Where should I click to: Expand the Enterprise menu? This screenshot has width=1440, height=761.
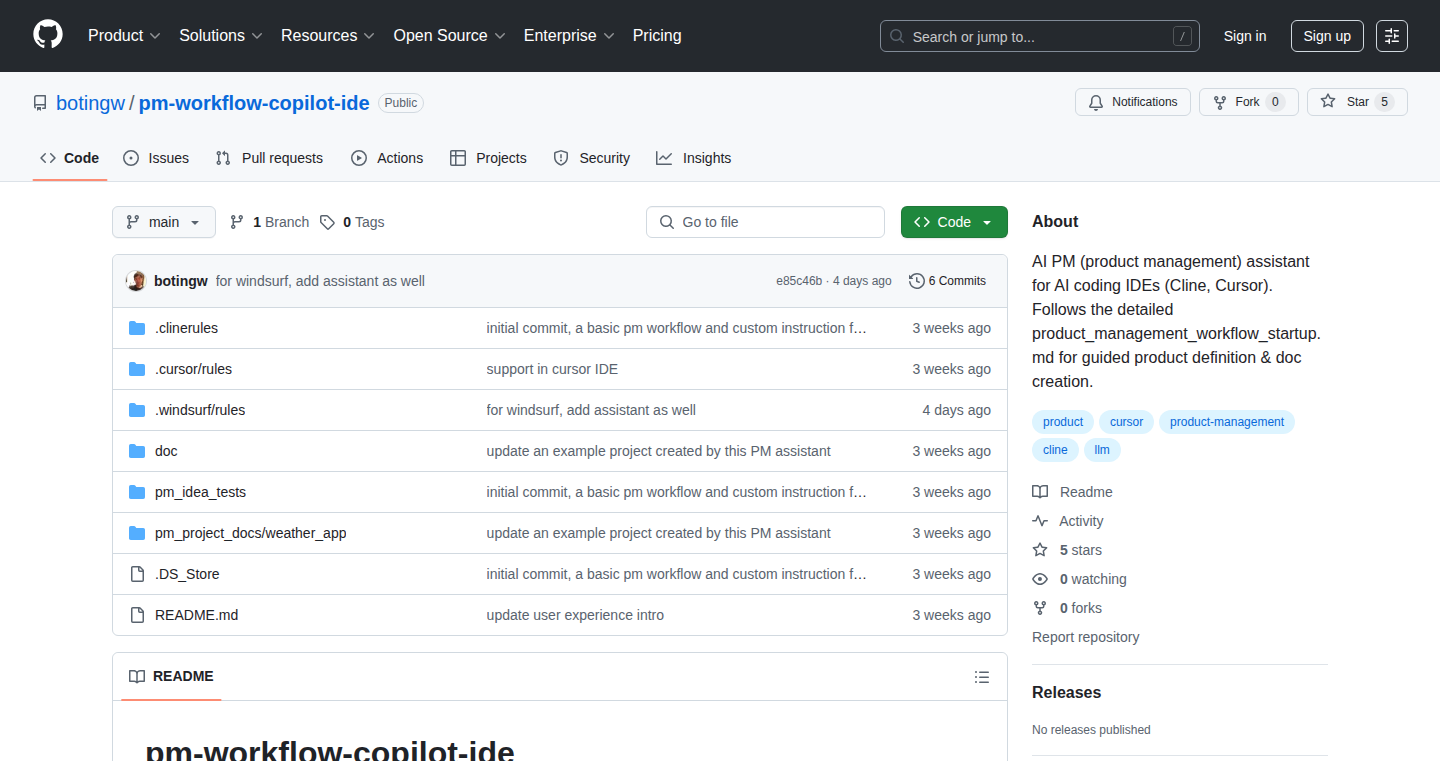569,35
